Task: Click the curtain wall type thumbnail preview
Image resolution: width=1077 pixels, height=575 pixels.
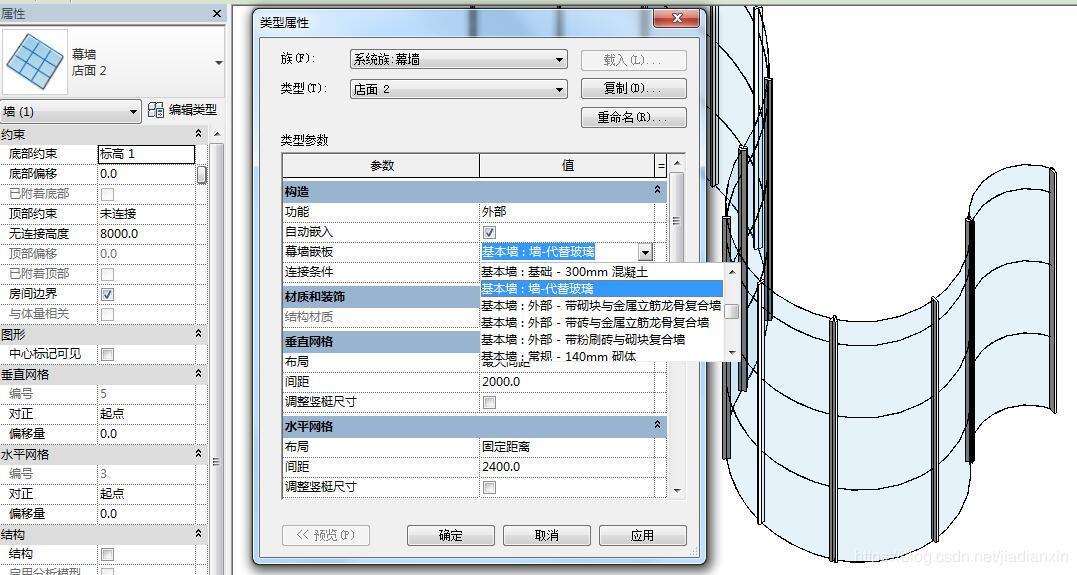Action: [35, 62]
